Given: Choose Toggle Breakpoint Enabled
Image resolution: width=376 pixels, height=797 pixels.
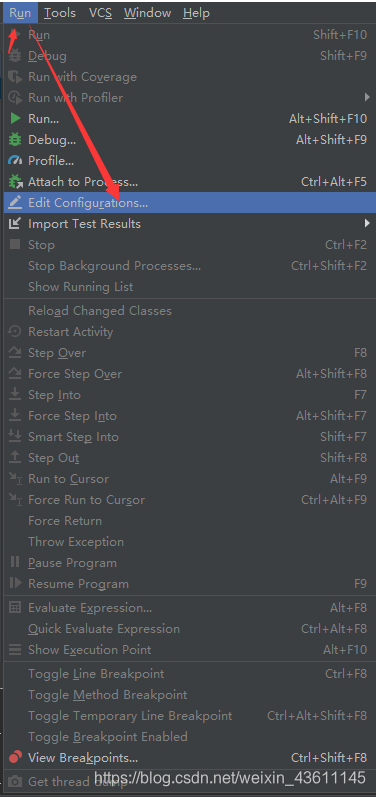Looking at the screenshot, I should [190, 737].
